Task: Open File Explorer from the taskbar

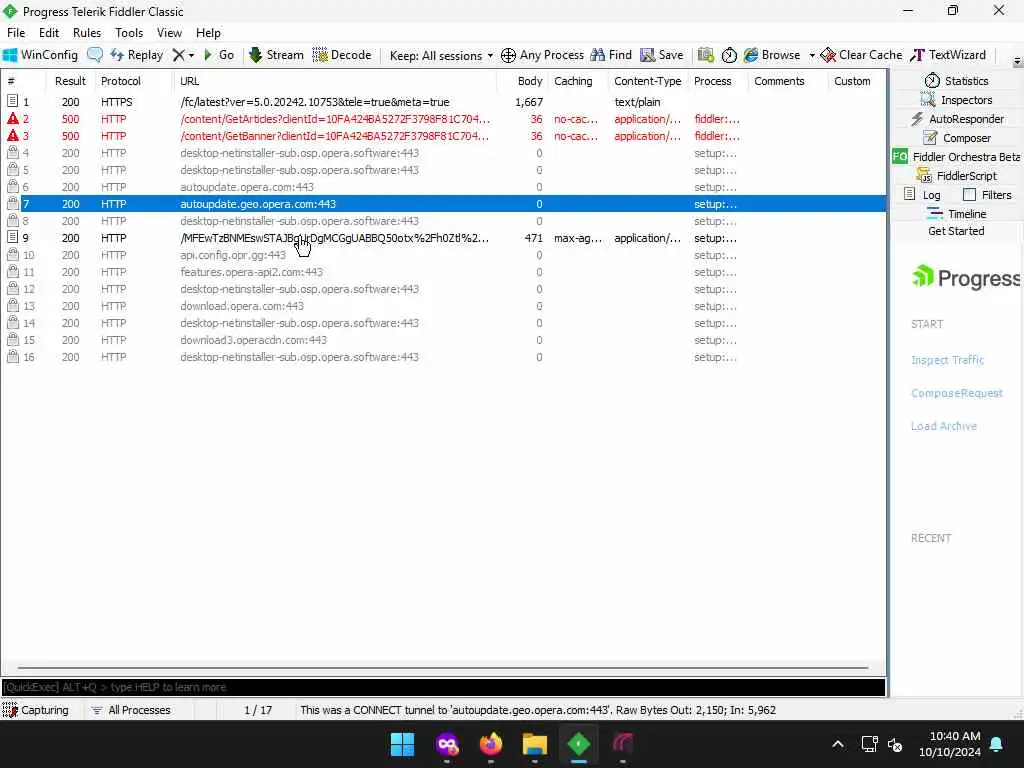Action: coord(534,744)
